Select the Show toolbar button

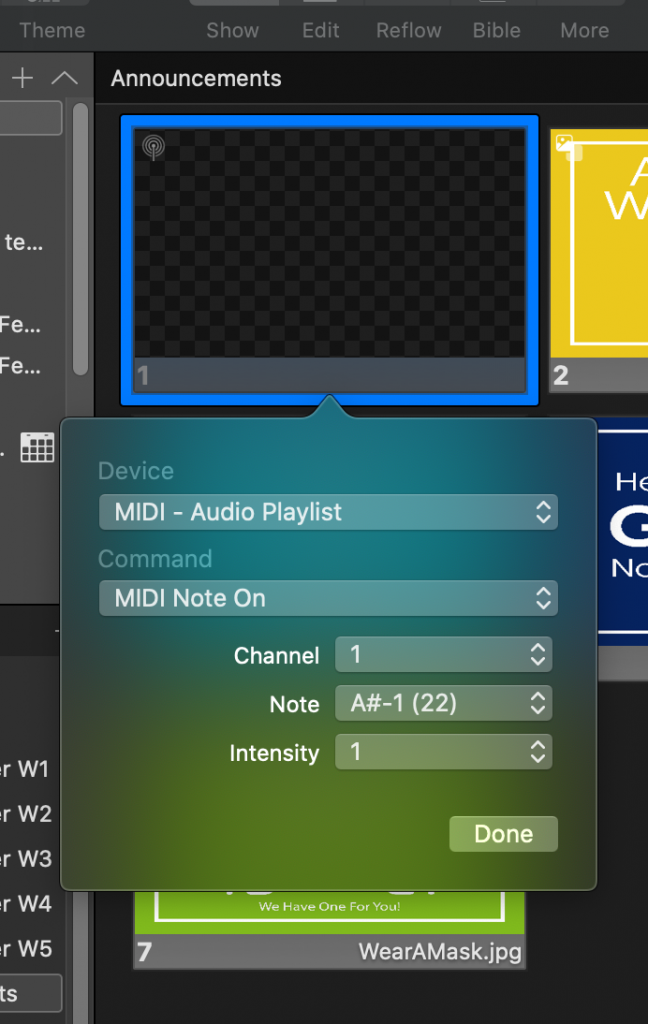coord(233,30)
